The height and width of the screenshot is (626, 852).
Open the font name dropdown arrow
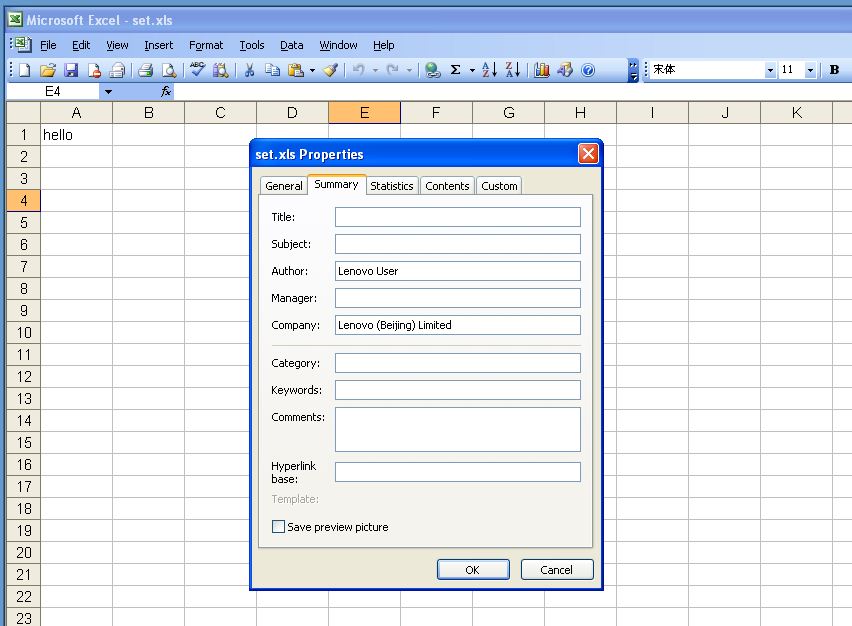770,70
